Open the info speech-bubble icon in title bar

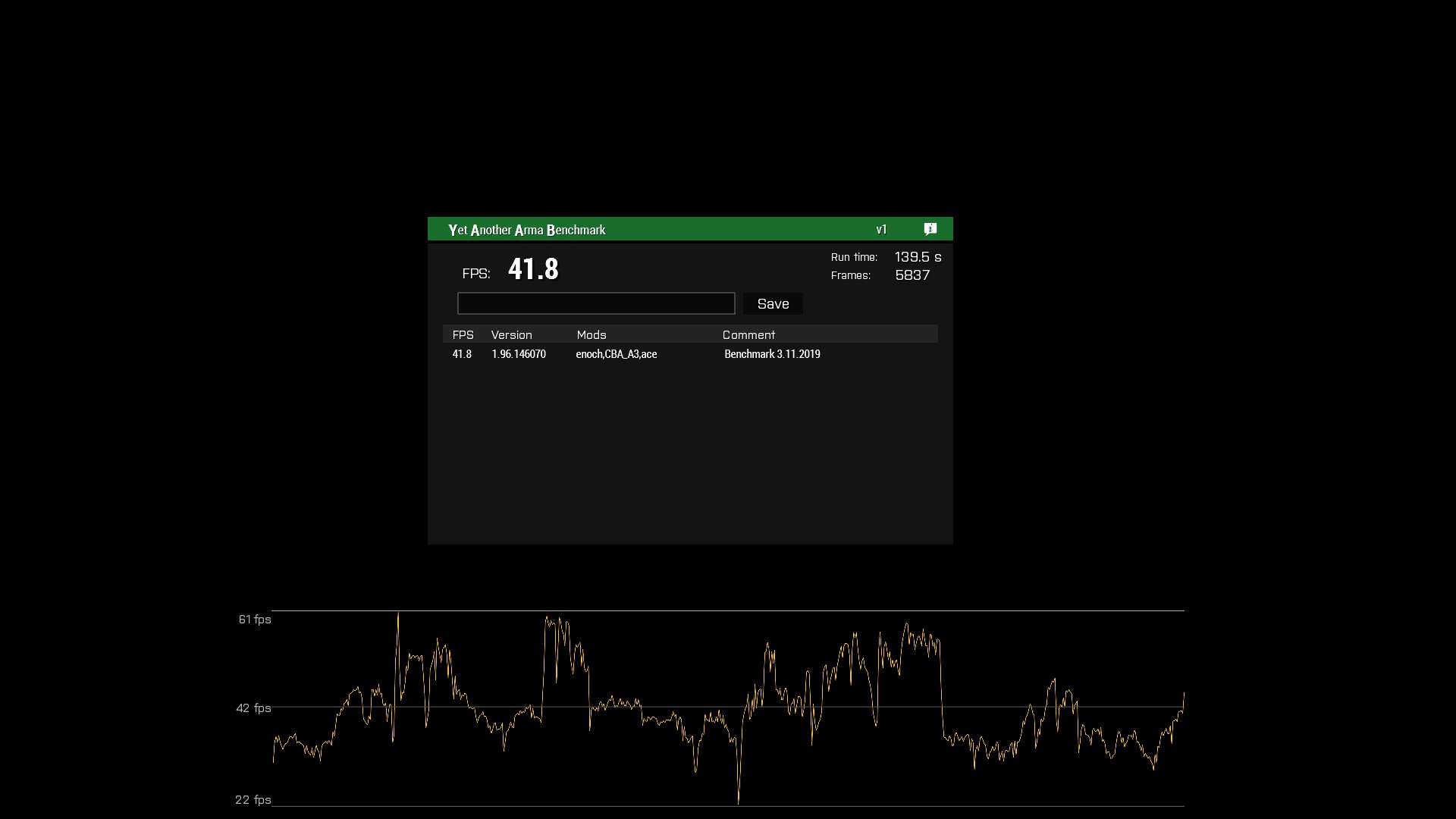930,229
